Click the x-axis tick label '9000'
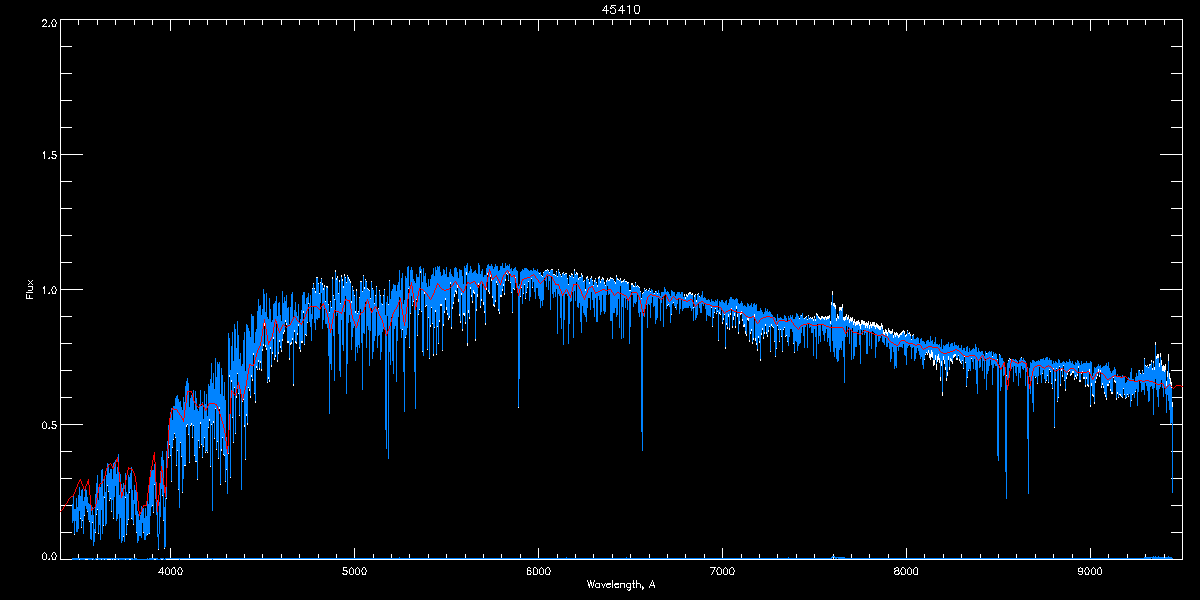This screenshot has height=600, width=1200. [x=1091, y=572]
